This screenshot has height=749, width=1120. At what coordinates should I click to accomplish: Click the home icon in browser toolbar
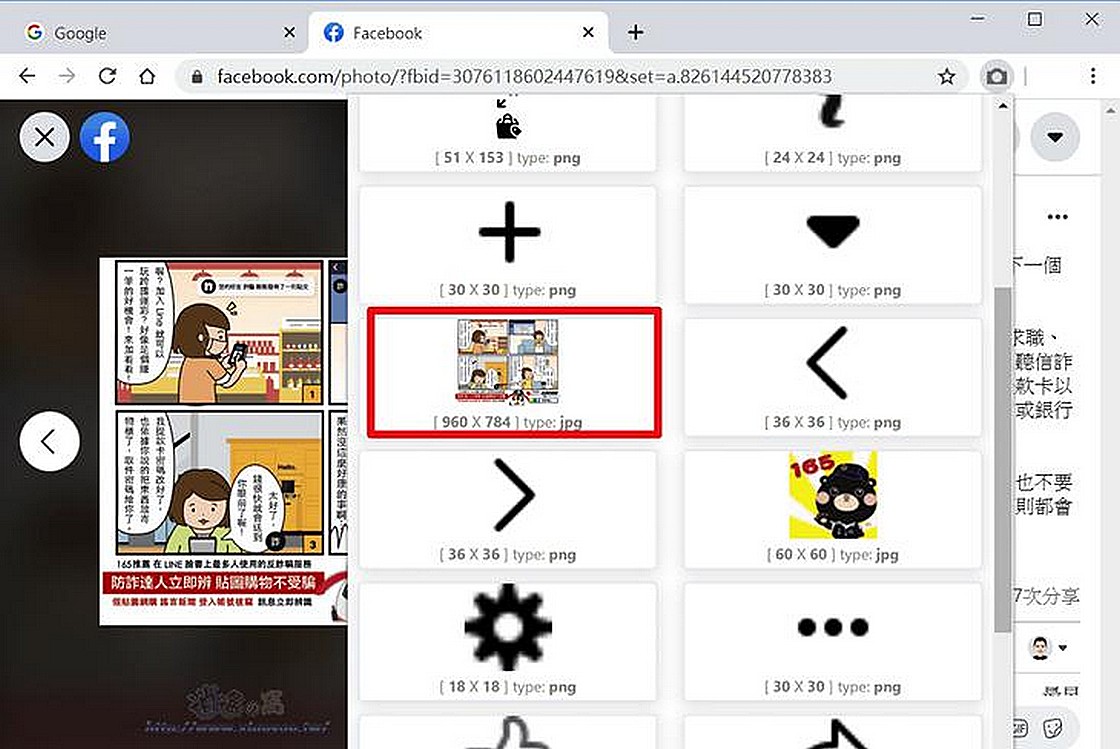pos(147,76)
